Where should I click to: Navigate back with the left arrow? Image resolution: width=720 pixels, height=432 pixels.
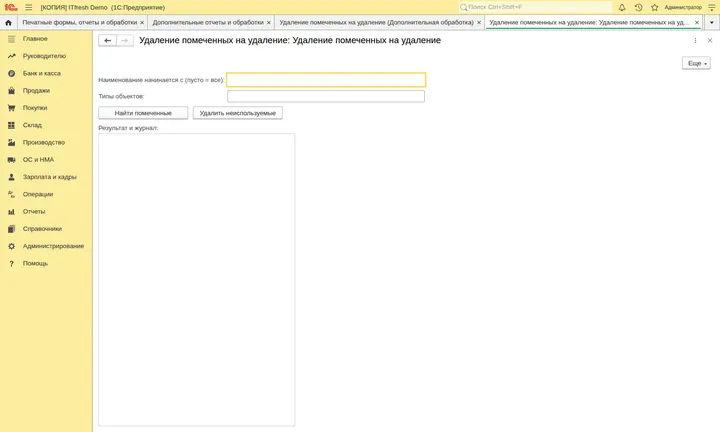click(x=107, y=40)
